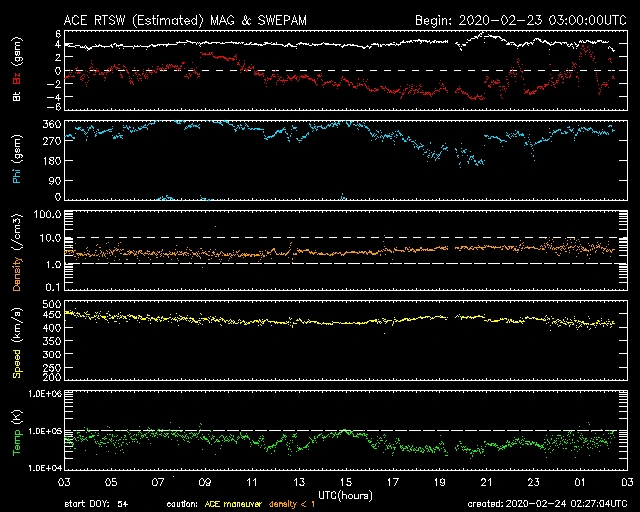Select the 01 hour tick label
This screenshot has height=512, width=640.
tap(580, 483)
